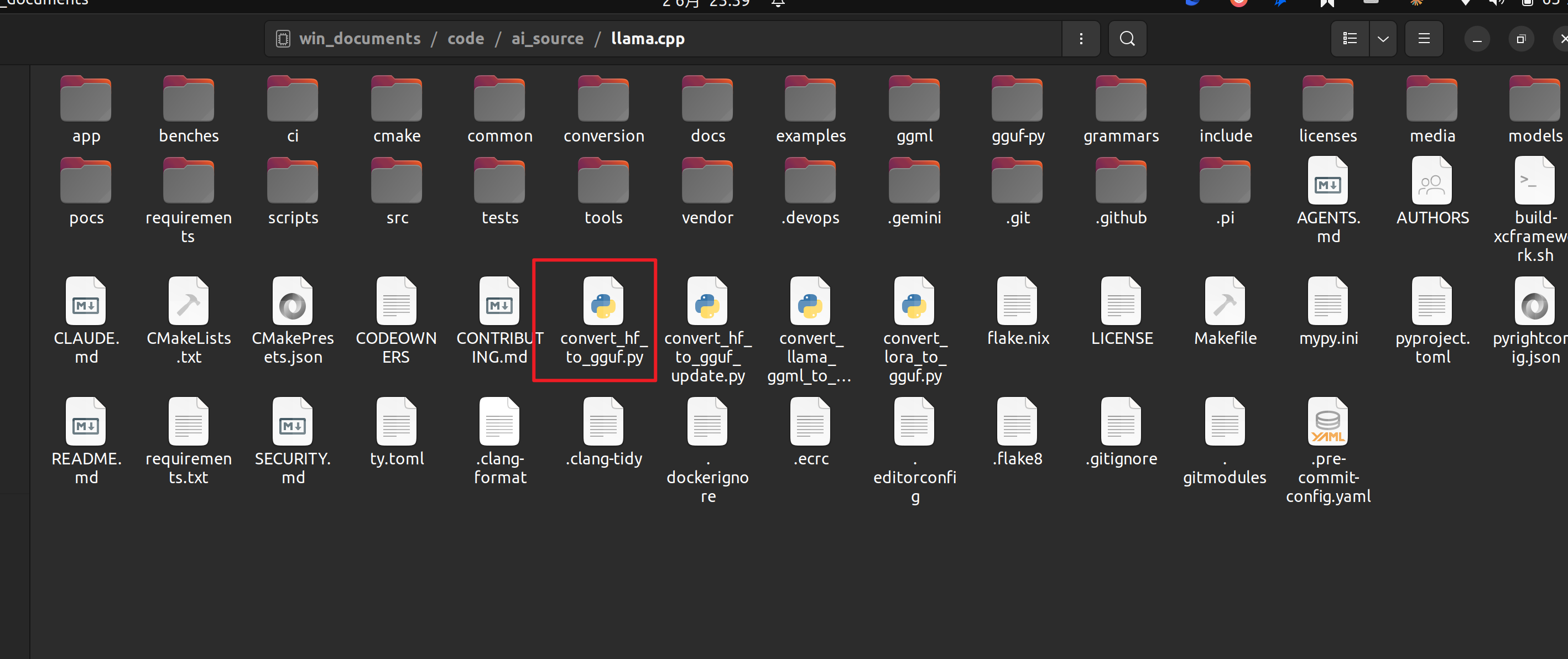
Task: Select the AGENTS.md markdown file
Action: [x=1328, y=200]
